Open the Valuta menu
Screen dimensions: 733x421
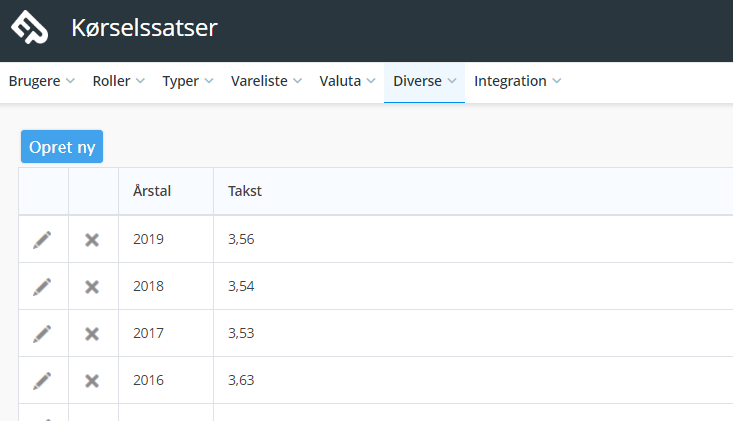pos(347,81)
